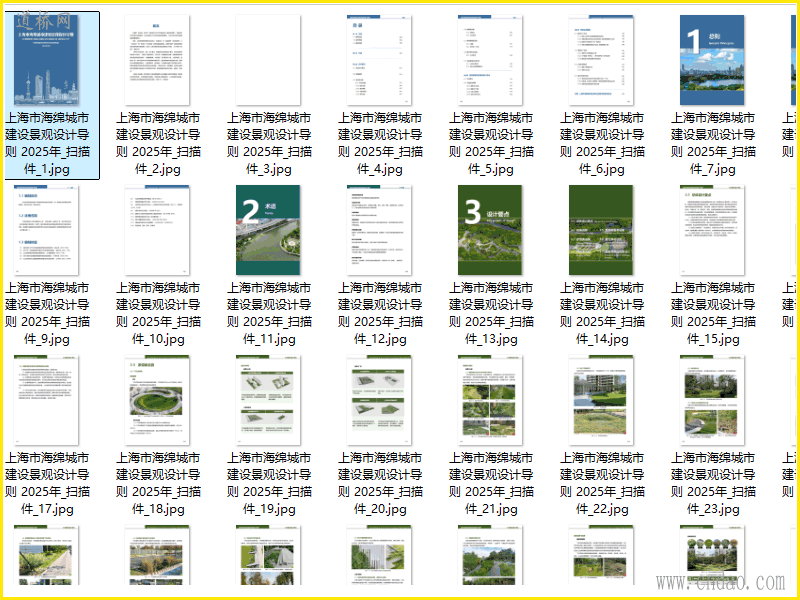This screenshot has height=600, width=800.
Task: Select the thumbnail of 扫描件_19.jpg
Action: (x=268, y=400)
